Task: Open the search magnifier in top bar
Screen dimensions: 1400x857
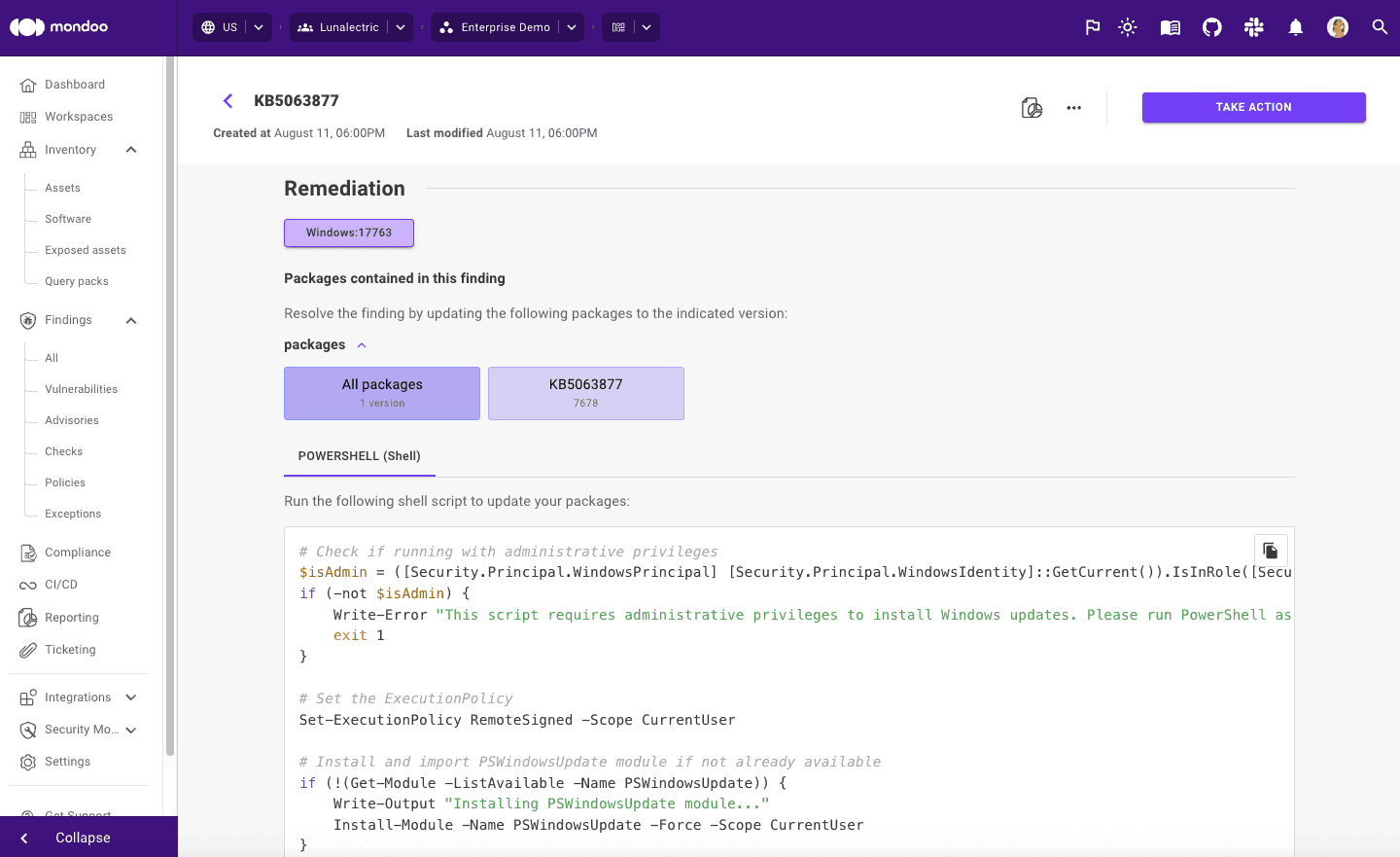Action: tap(1380, 26)
